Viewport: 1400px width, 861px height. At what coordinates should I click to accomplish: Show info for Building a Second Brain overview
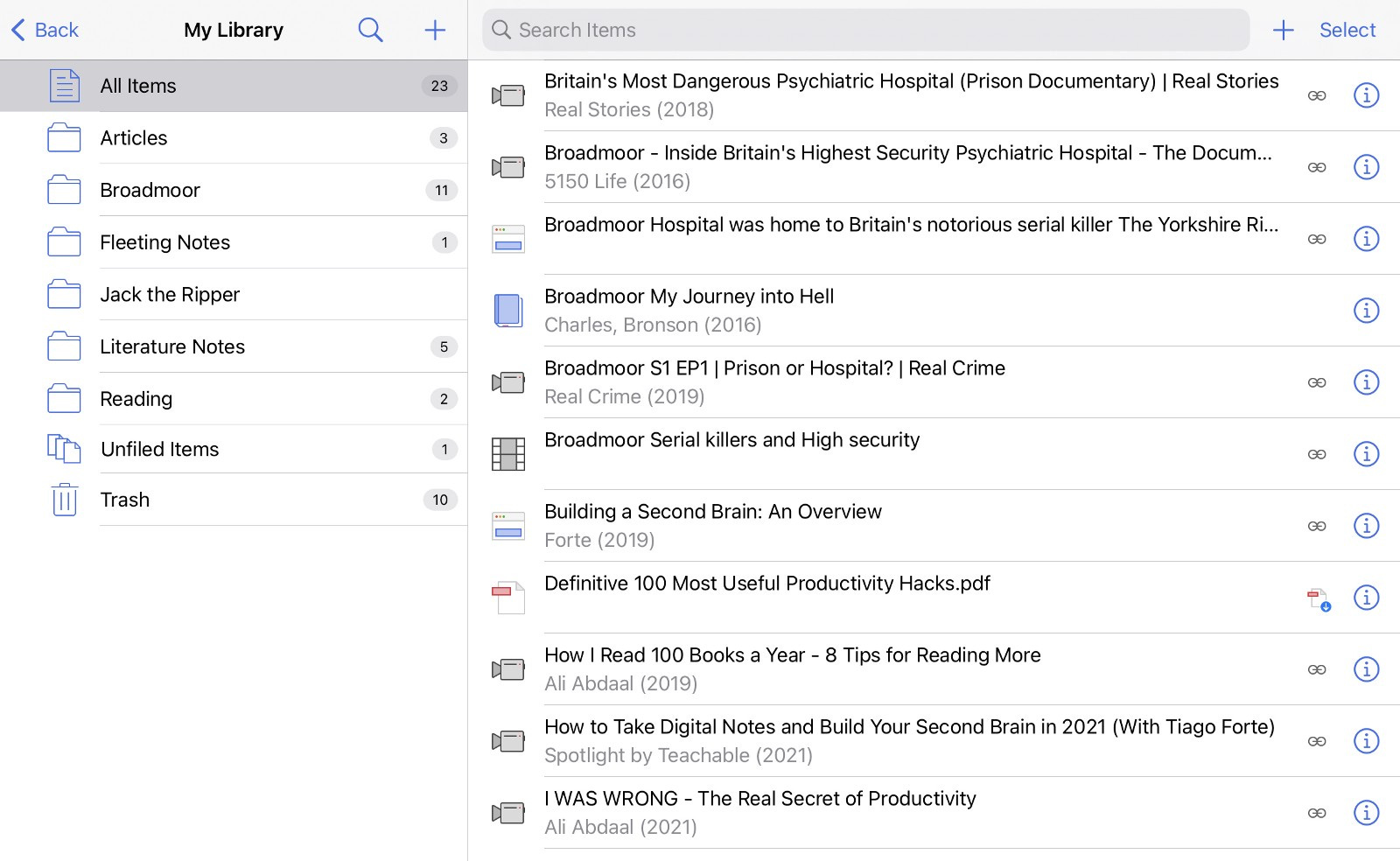[x=1366, y=525]
